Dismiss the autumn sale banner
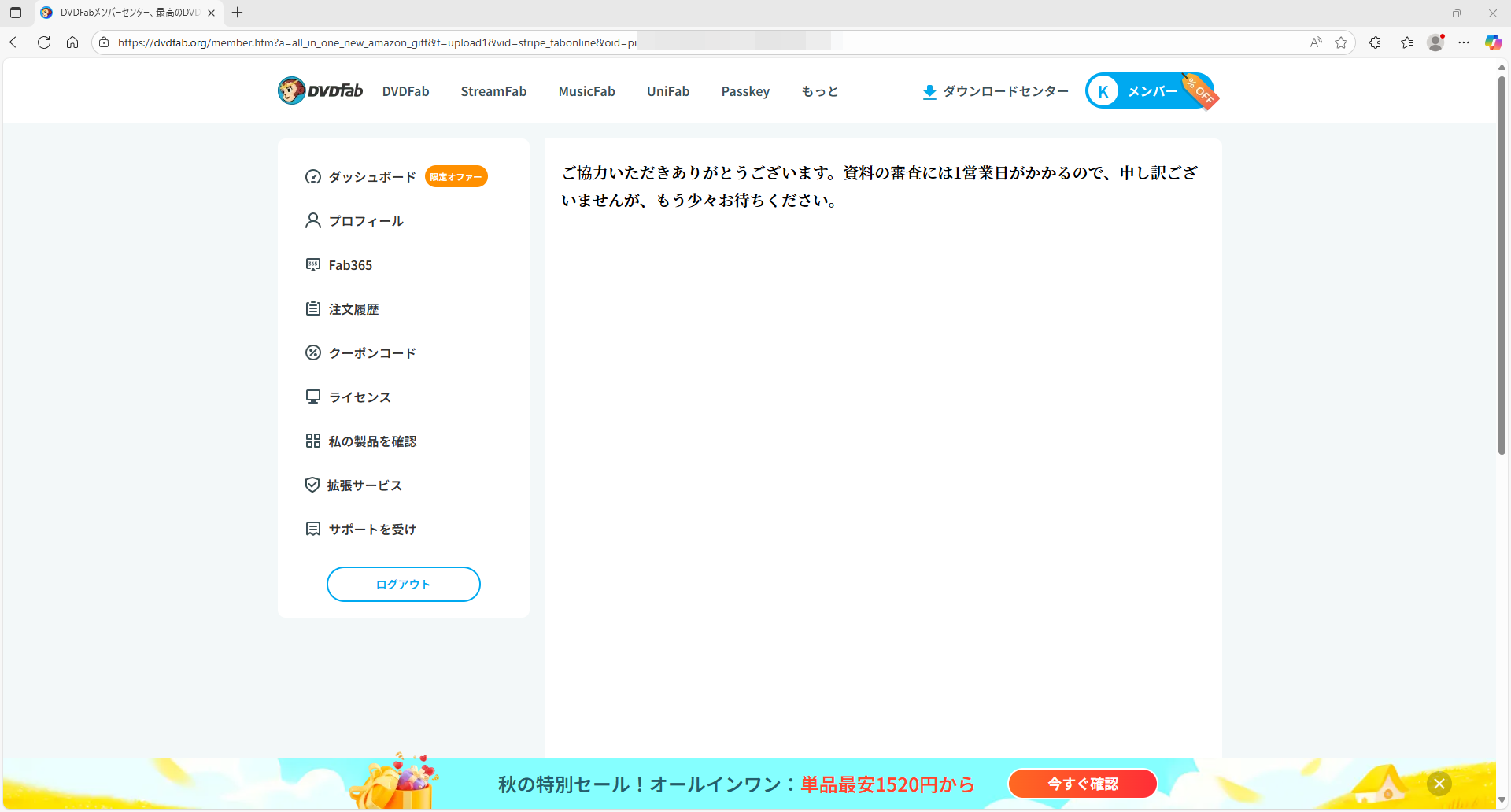 pyautogui.click(x=1439, y=784)
